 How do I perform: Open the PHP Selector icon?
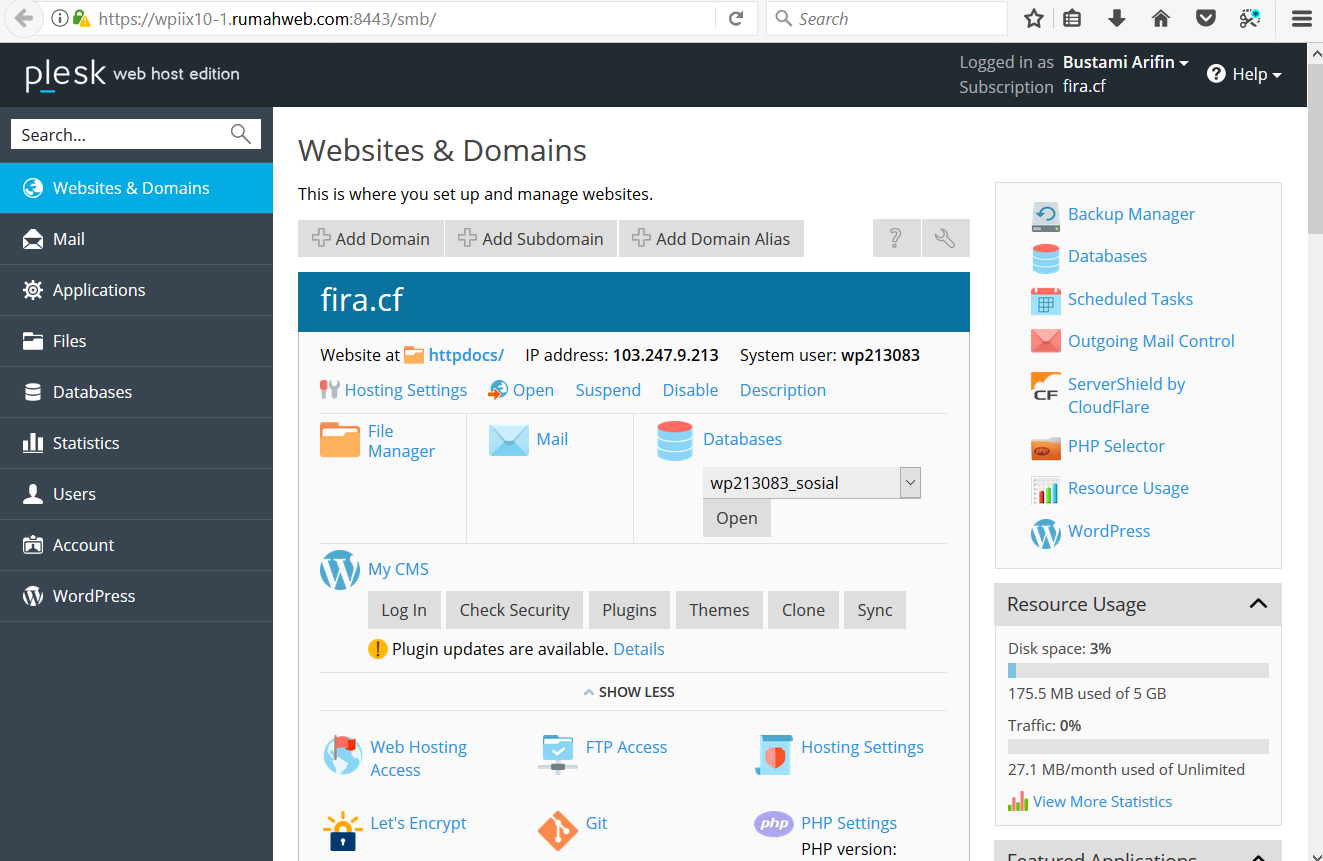tap(1045, 447)
